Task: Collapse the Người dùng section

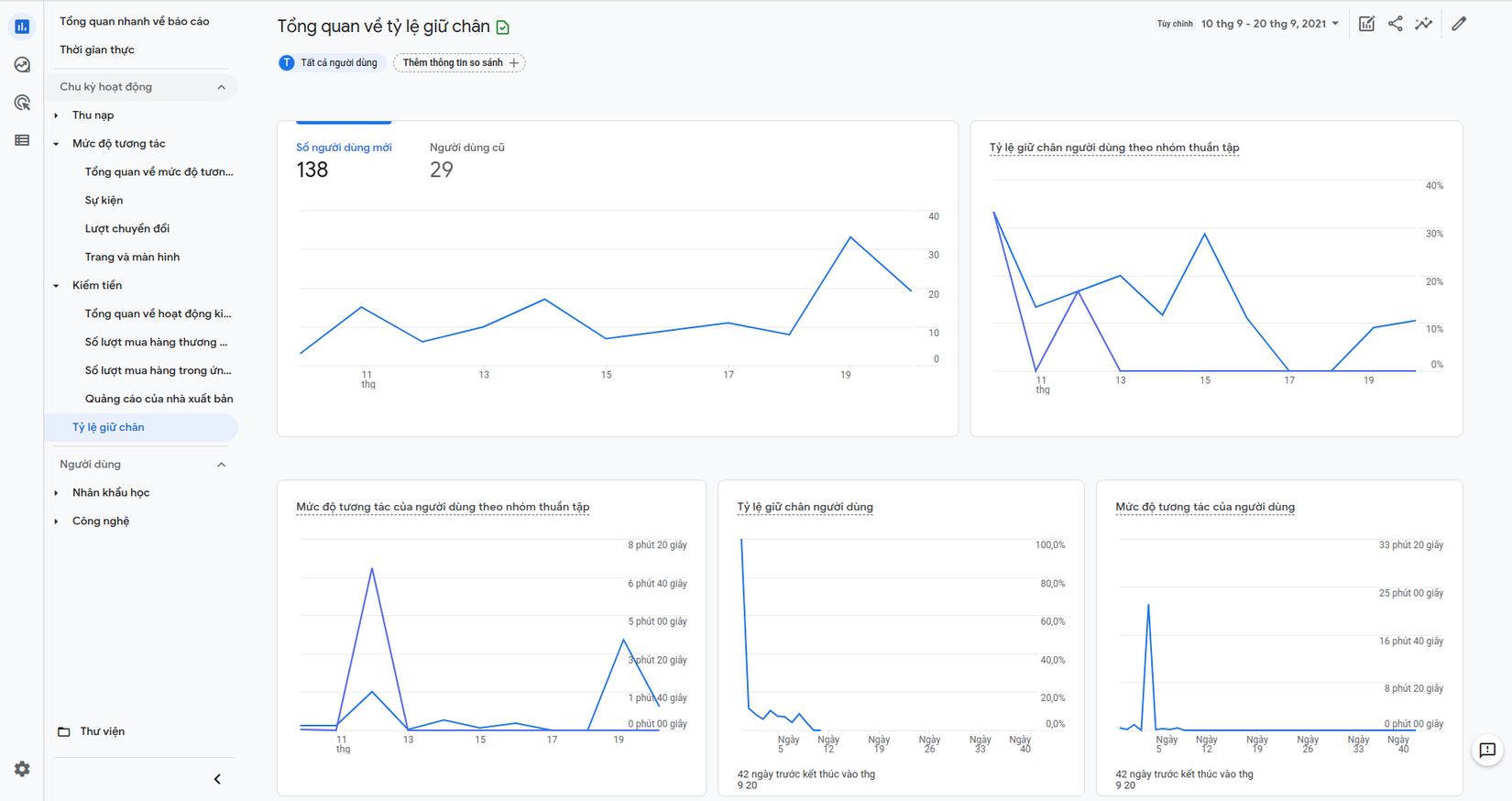Action: pyautogui.click(x=221, y=465)
